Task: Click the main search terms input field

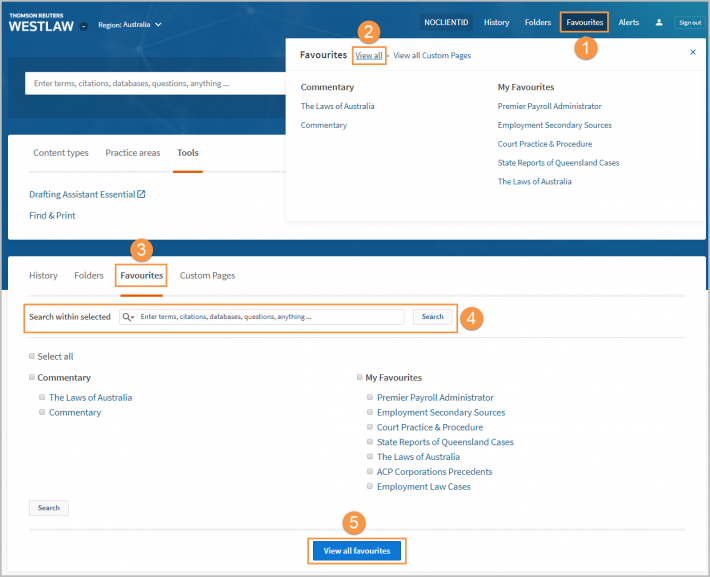Action: pos(155,83)
